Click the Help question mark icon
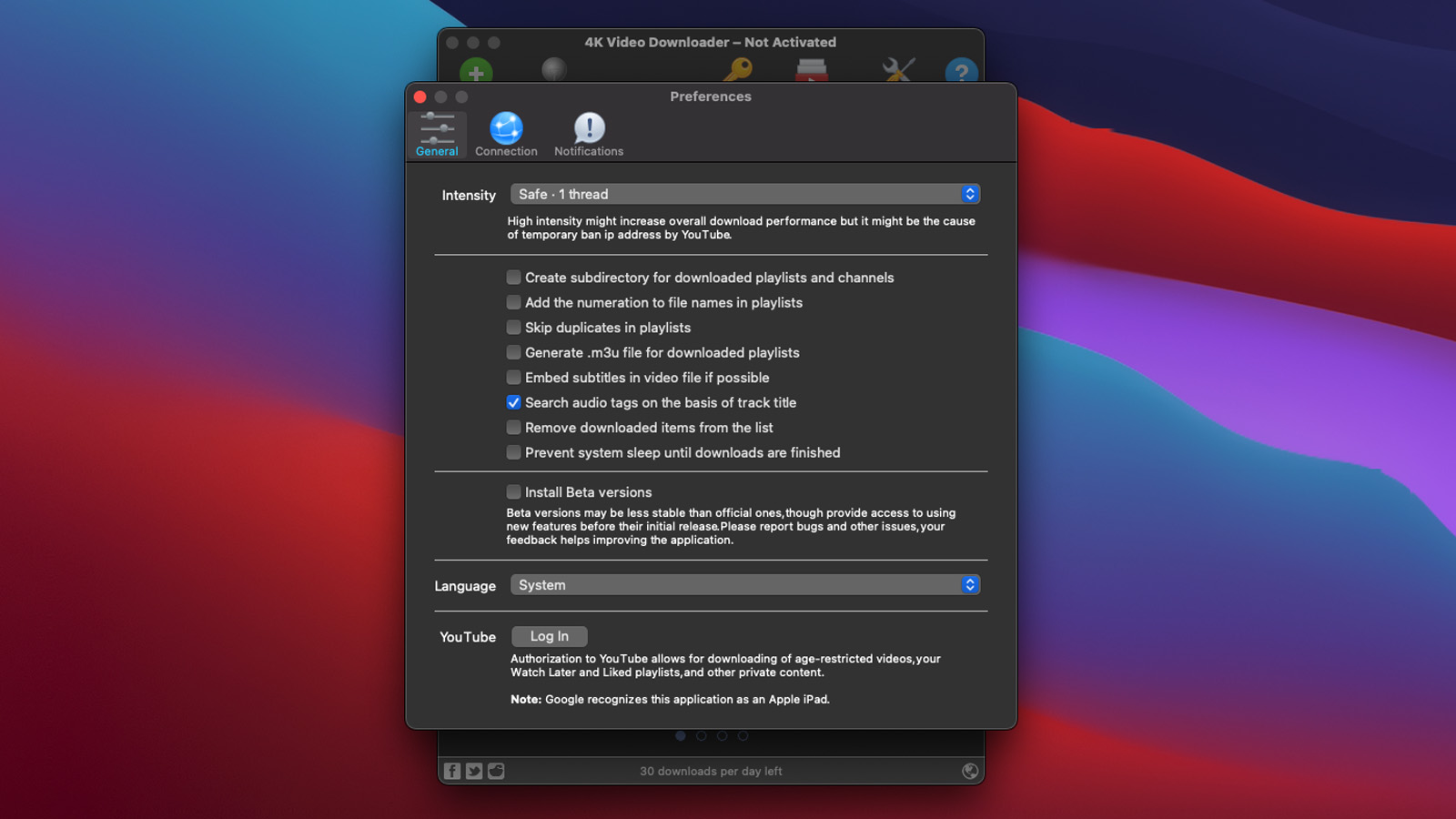 [962, 70]
